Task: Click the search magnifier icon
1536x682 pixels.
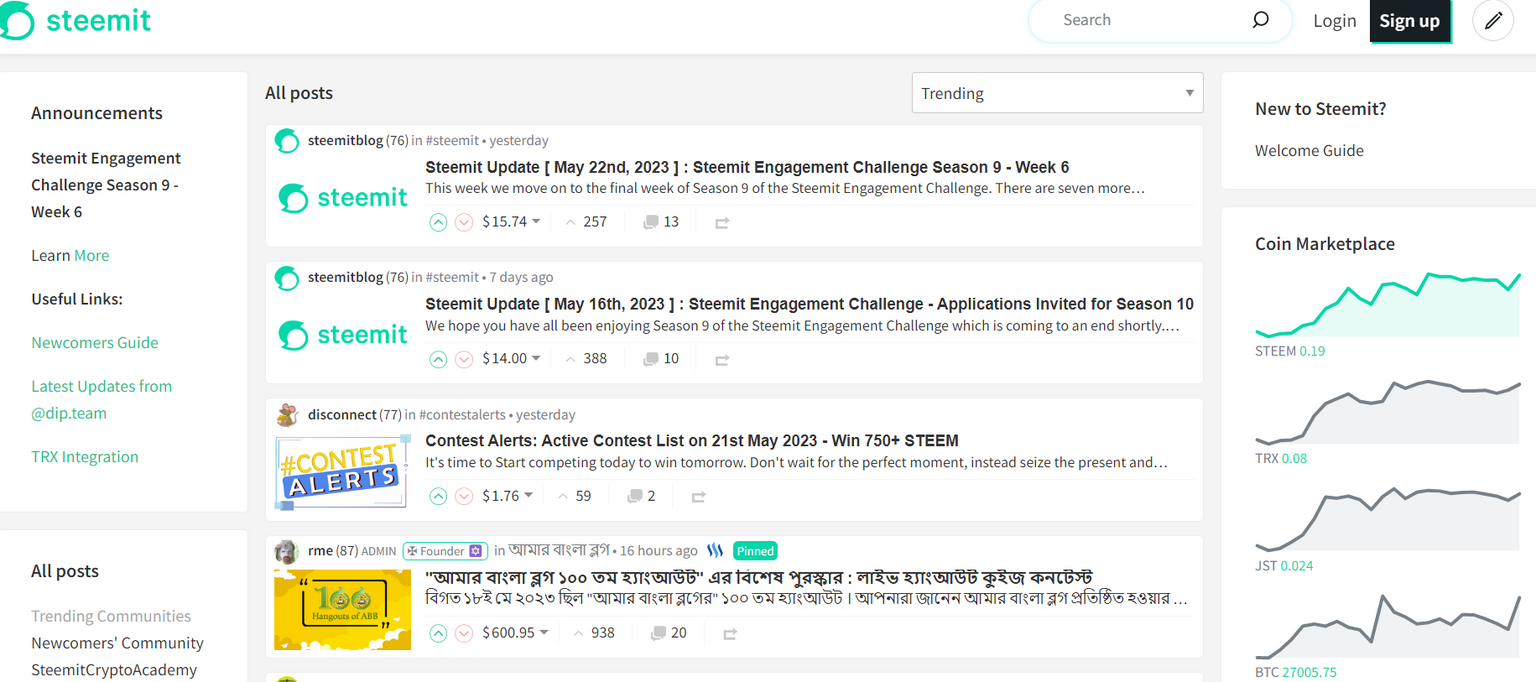Action: tap(1260, 20)
